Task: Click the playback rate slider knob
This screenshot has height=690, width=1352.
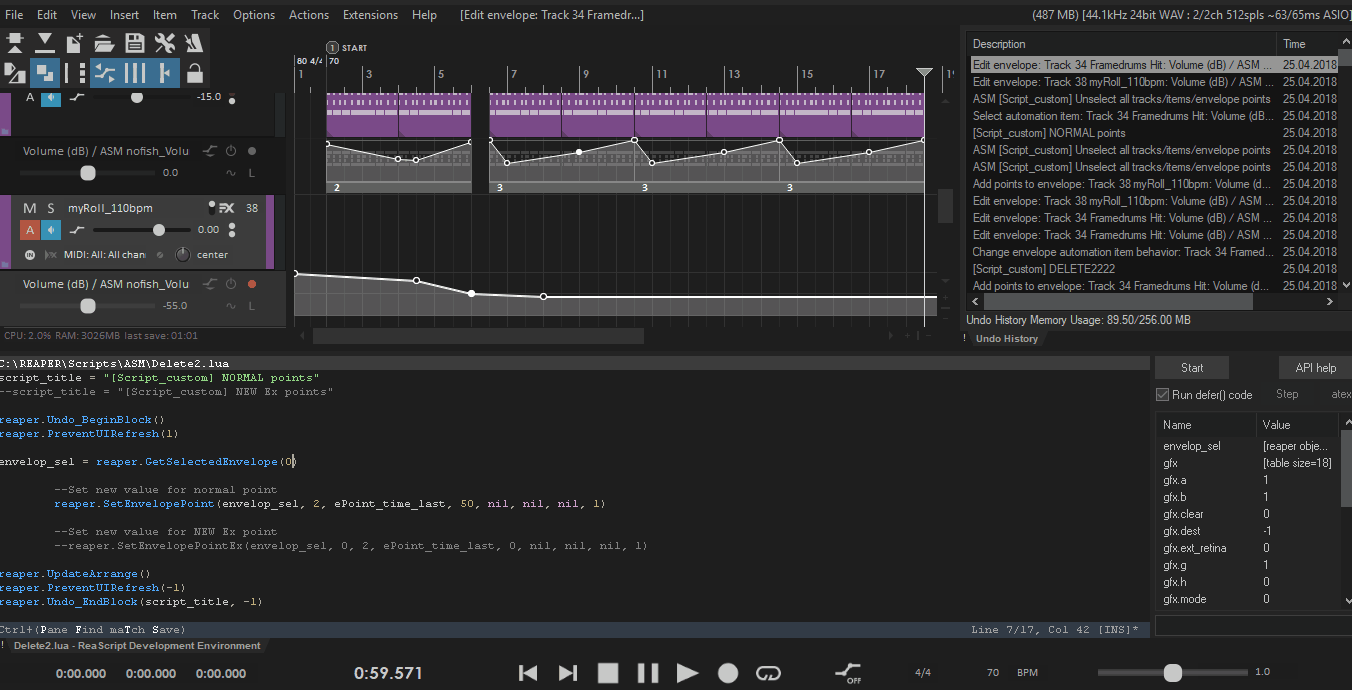Action: (1173, 673)
